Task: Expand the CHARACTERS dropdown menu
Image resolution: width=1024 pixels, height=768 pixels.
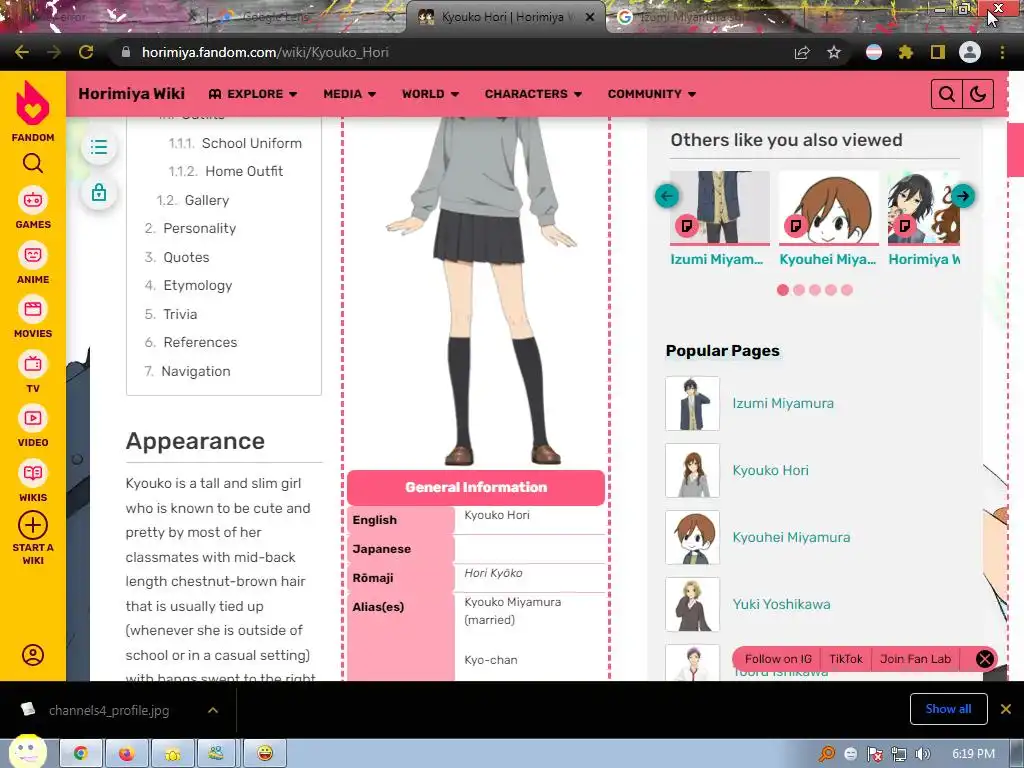Action: (533, 94)
